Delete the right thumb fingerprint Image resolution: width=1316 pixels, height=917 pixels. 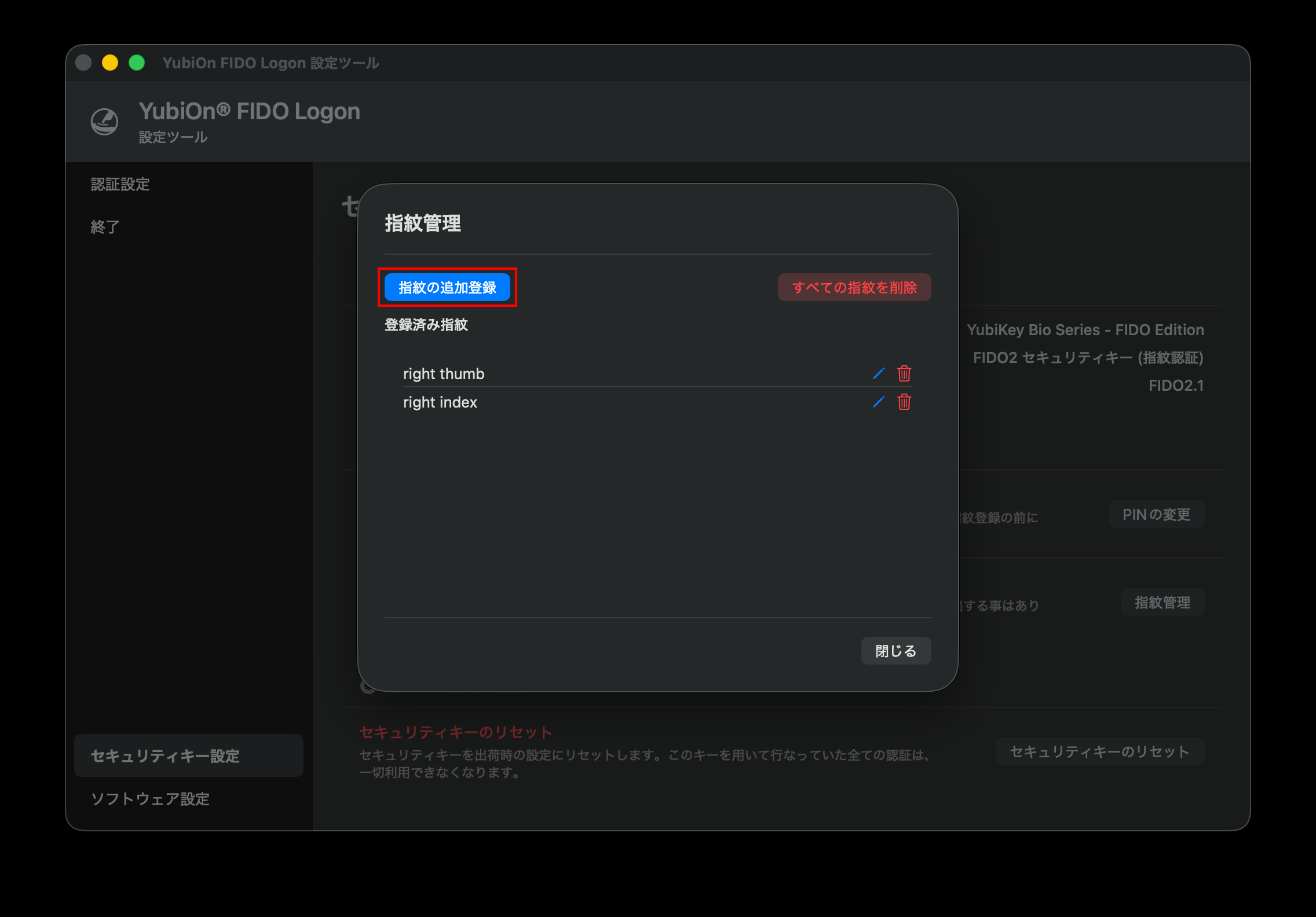pos(904,373)
